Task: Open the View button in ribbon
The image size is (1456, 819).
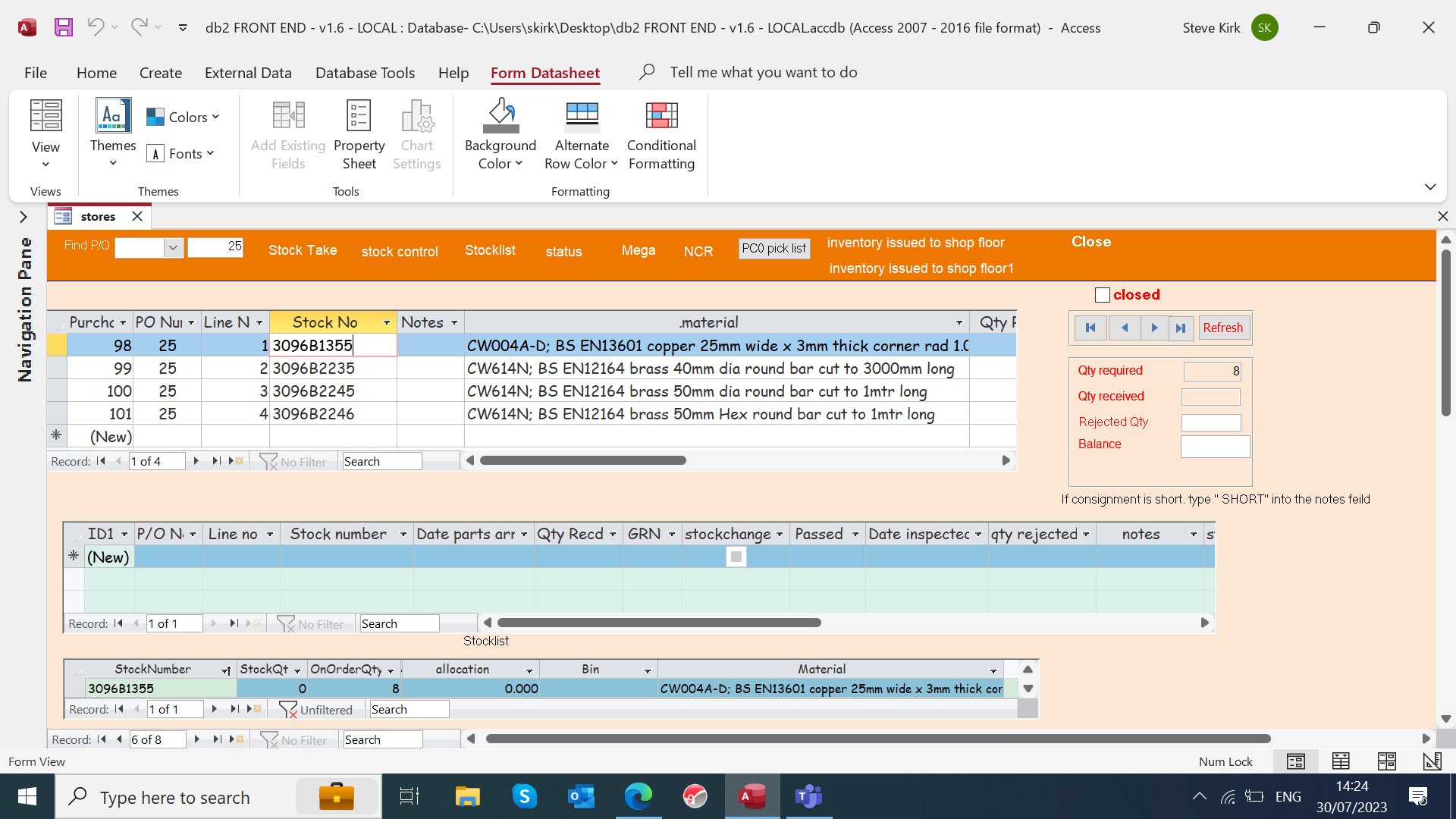Action: 45,134
